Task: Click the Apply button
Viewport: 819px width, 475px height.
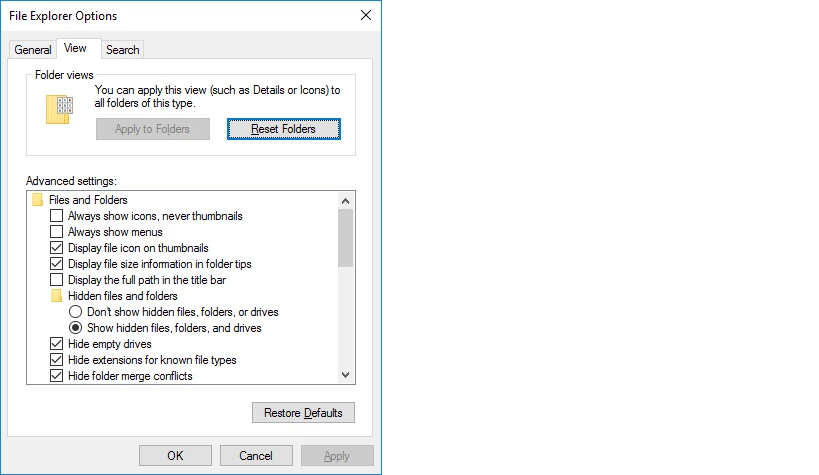Action: click(337, 456)
